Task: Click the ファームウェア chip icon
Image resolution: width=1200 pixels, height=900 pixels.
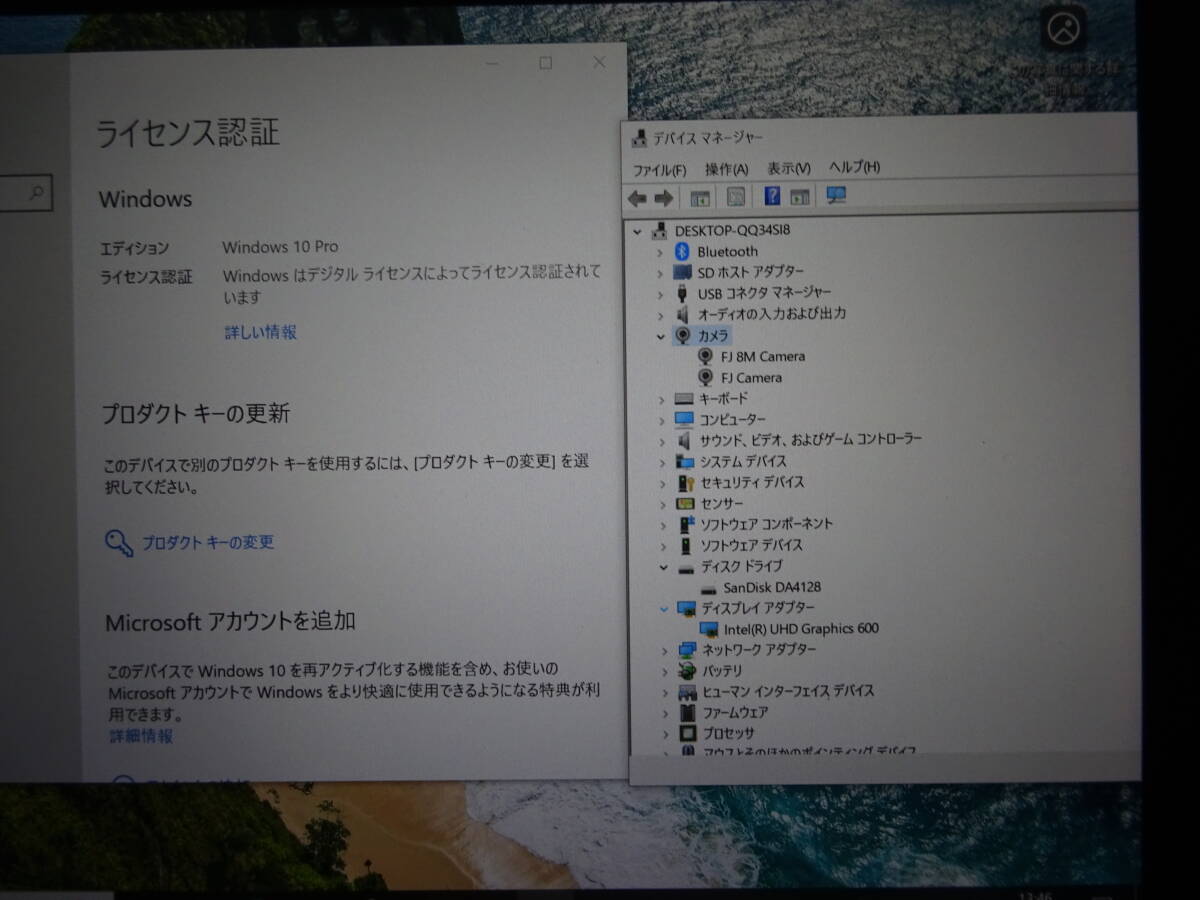Action: coord(687,713)
